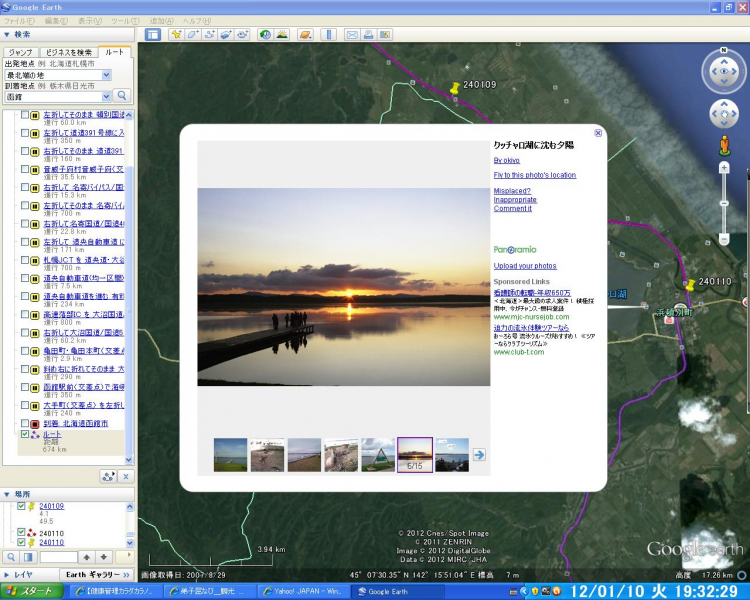Viewport: 750px width, 600px height.
Task: Uncheck the 240109 placemark checkbox
Action: (21, 506)
